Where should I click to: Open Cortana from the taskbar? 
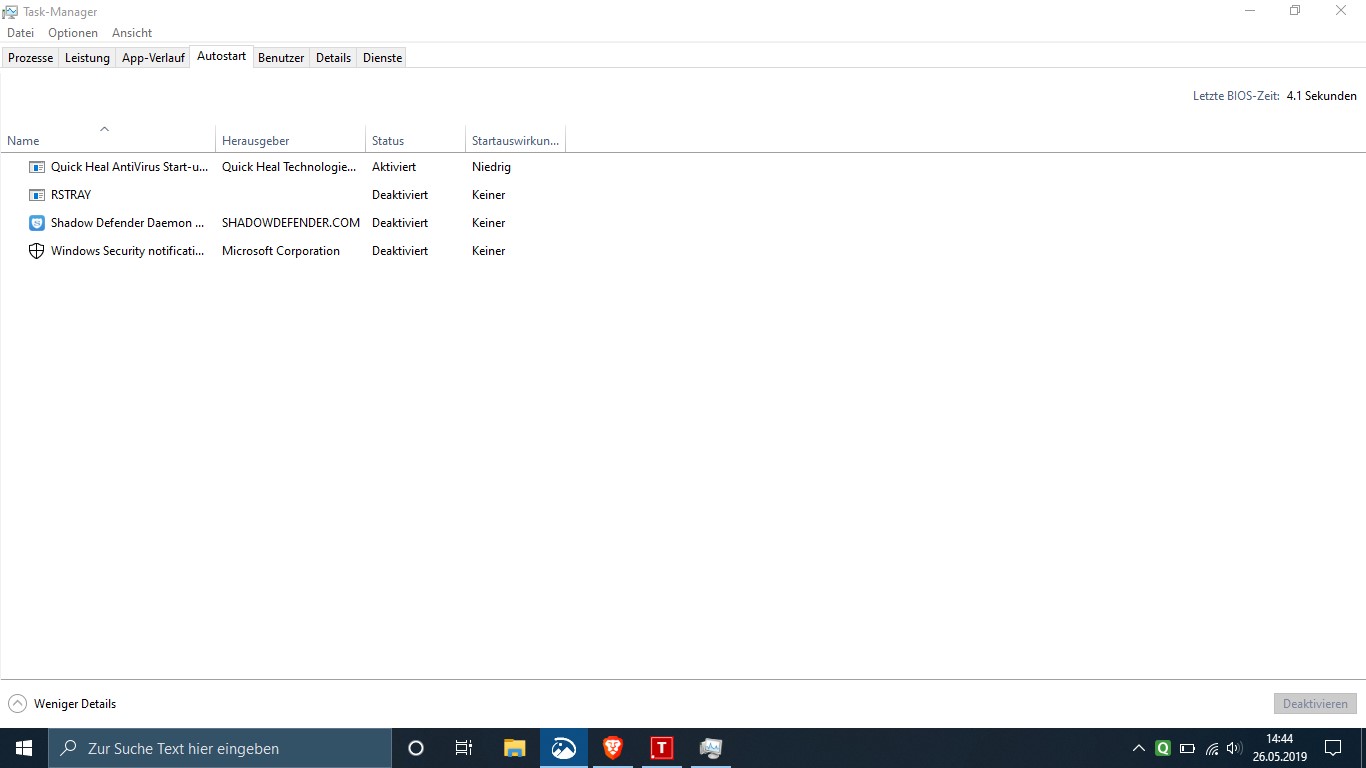pyautogui.click(x=416, y=748)
